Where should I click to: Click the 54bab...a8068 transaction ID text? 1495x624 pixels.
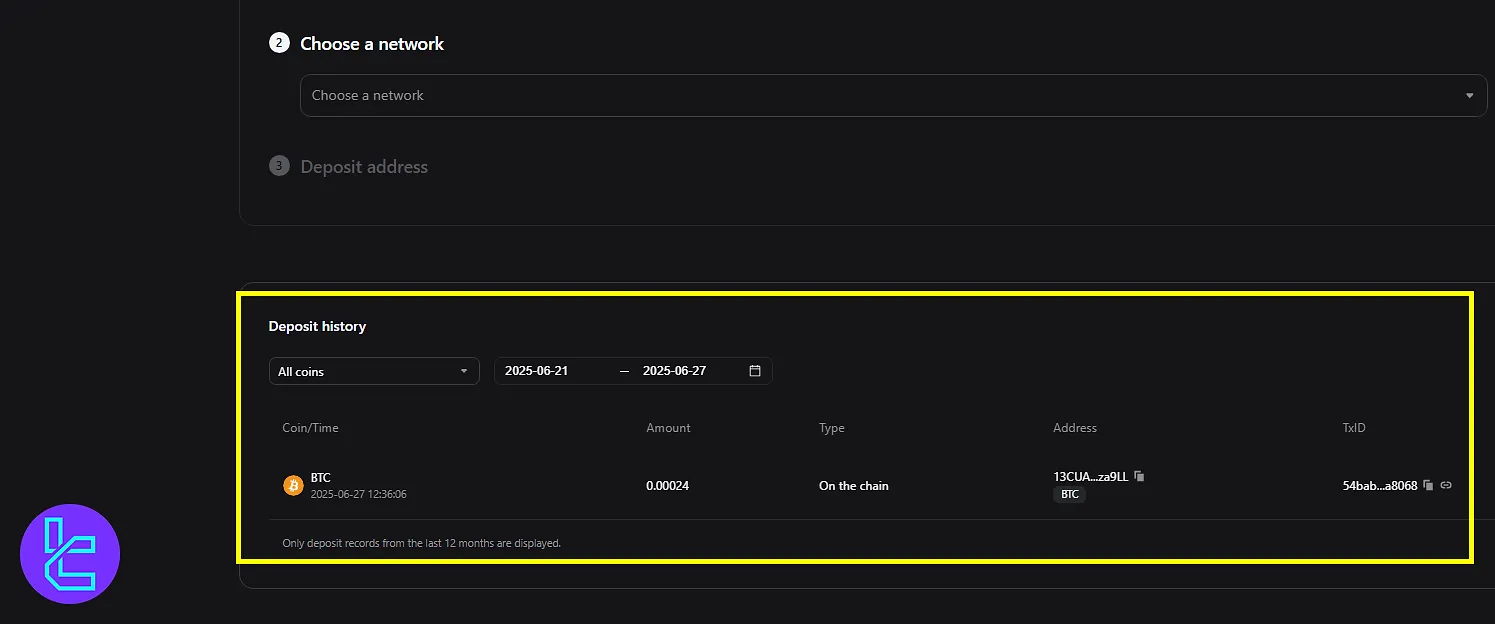point(1380,486)
